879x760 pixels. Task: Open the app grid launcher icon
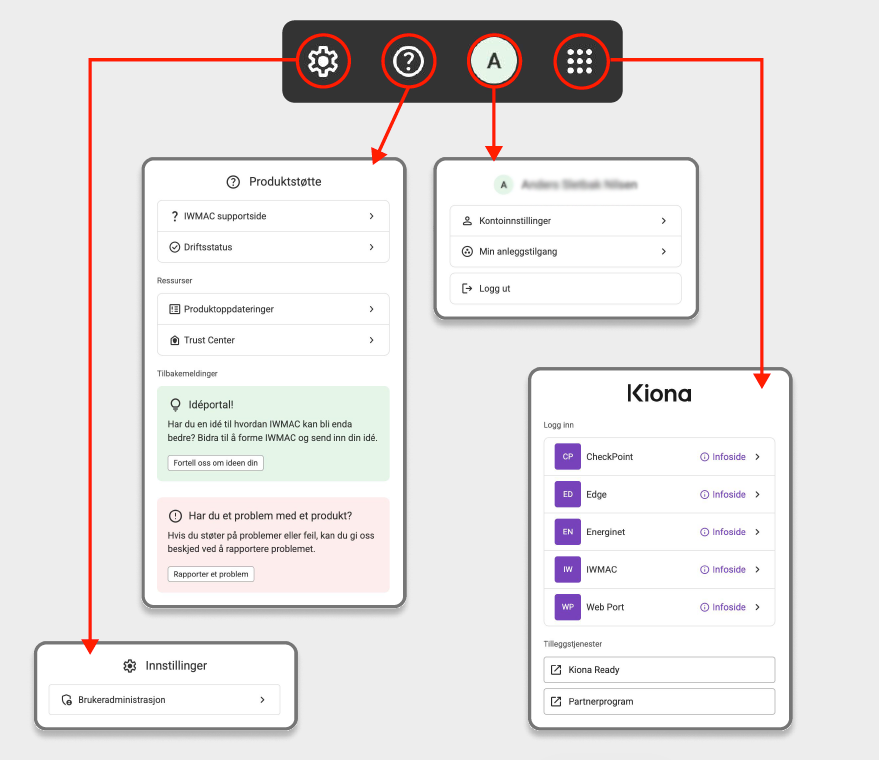tap(580, 61)
